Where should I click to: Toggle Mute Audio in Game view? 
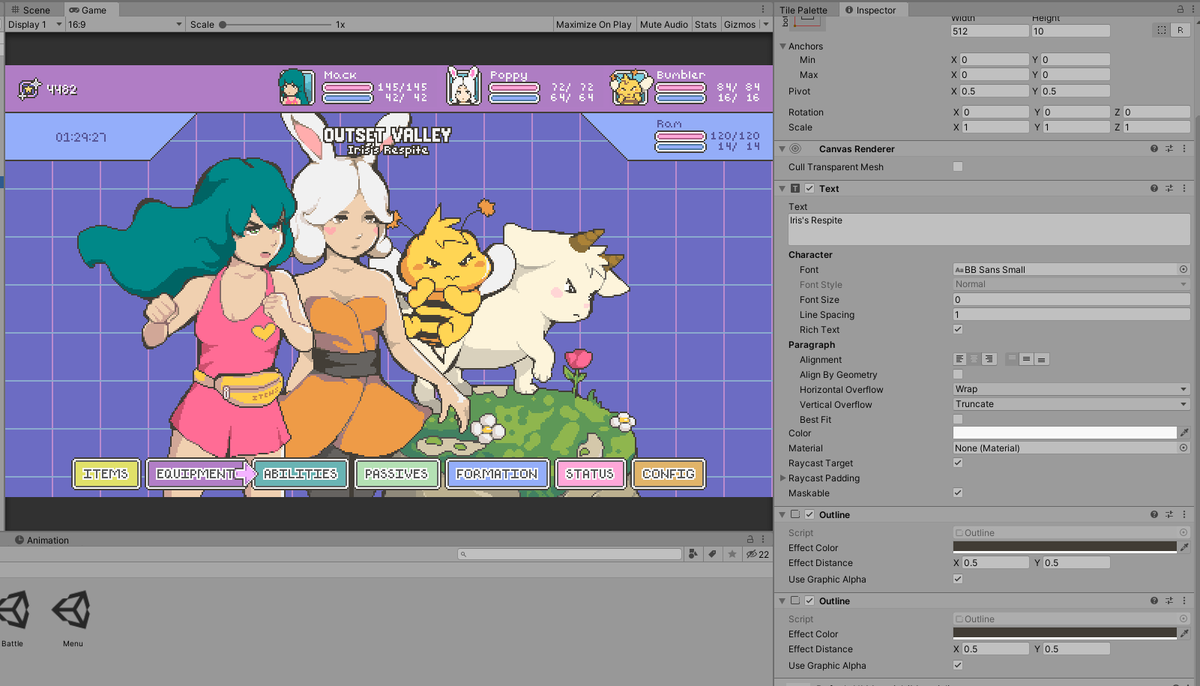pos(664,24)
